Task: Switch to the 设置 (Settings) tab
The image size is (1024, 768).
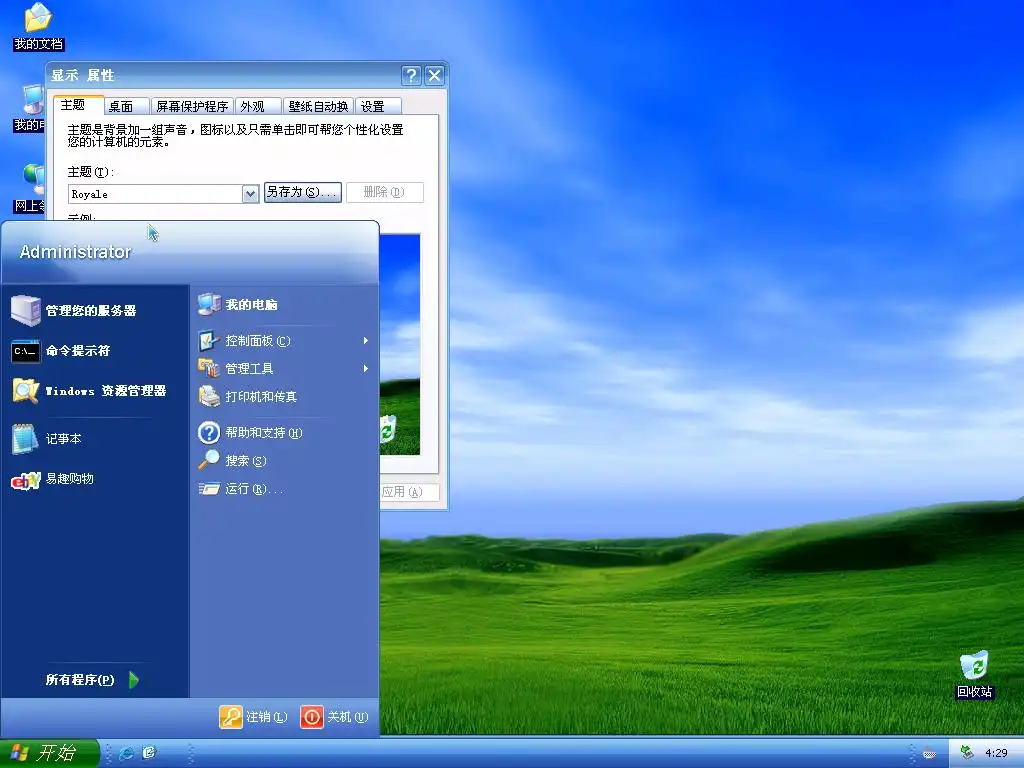Action: click(x=377, y=106)
